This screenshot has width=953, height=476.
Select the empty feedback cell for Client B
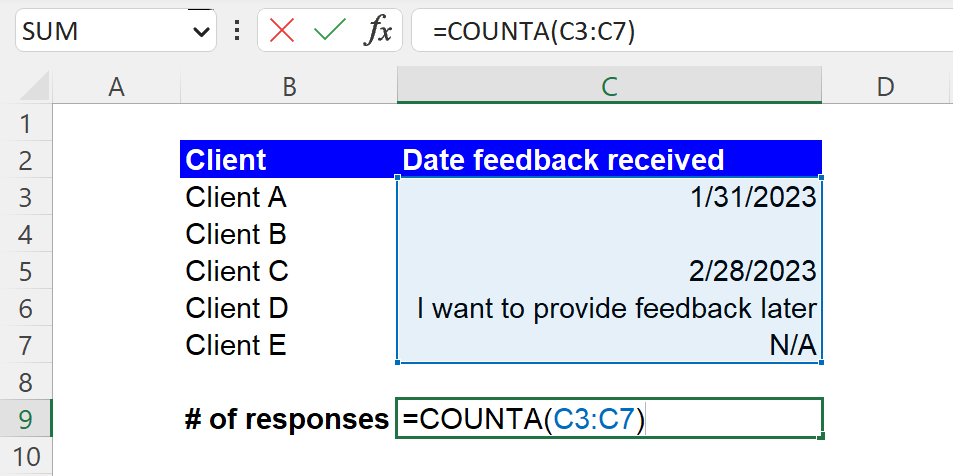(610, 234)
